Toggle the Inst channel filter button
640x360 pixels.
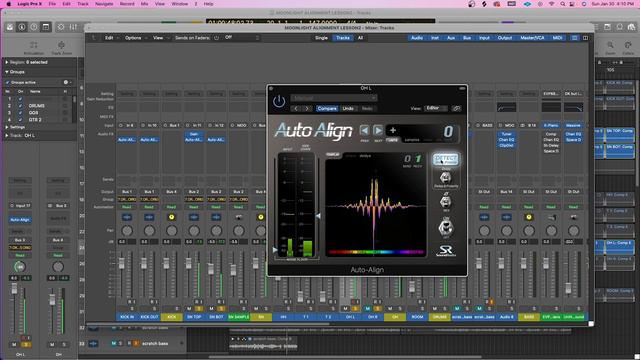tap(435, 38)
